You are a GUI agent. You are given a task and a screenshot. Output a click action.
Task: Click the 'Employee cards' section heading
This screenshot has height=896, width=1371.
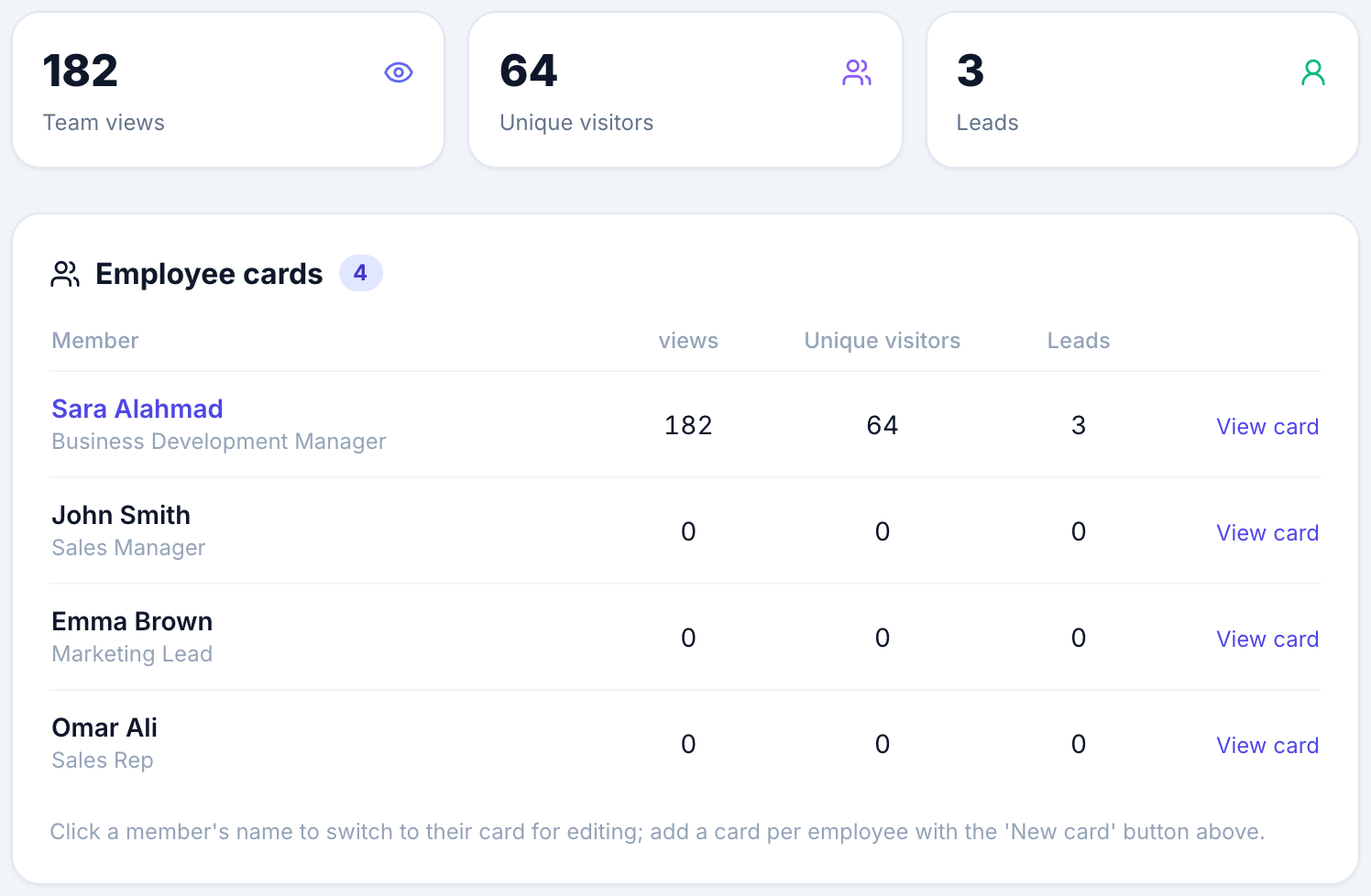click(209, 274)
